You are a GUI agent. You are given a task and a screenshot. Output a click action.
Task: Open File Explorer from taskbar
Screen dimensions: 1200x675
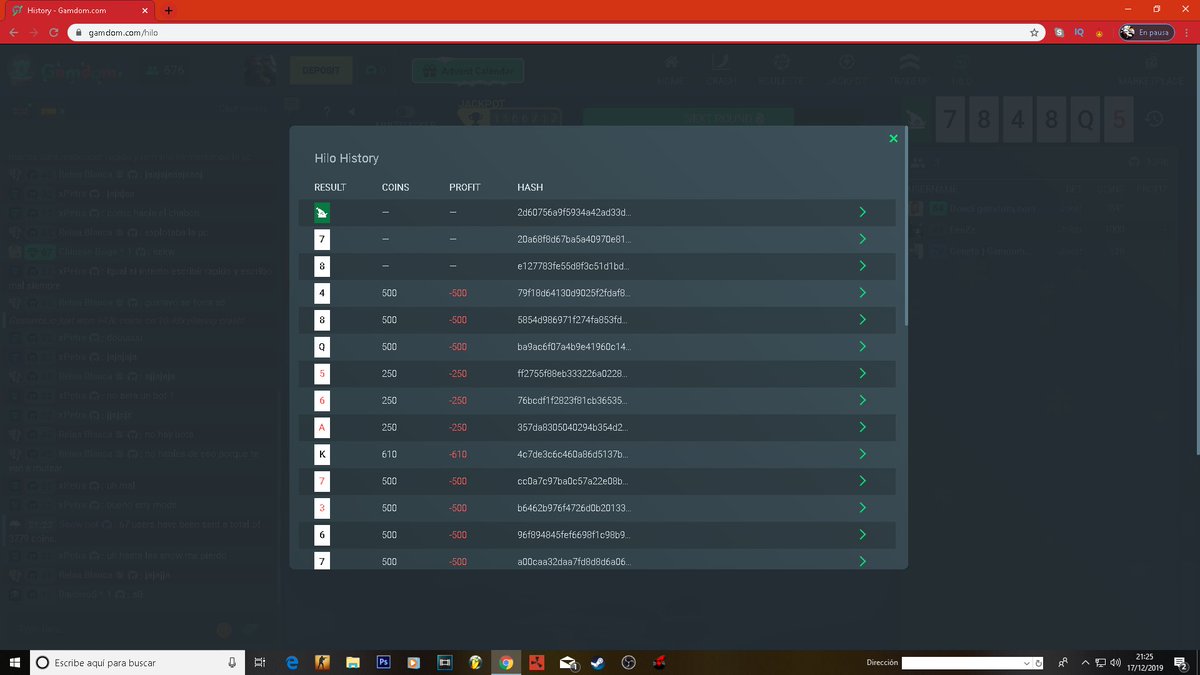coord(352,662)
